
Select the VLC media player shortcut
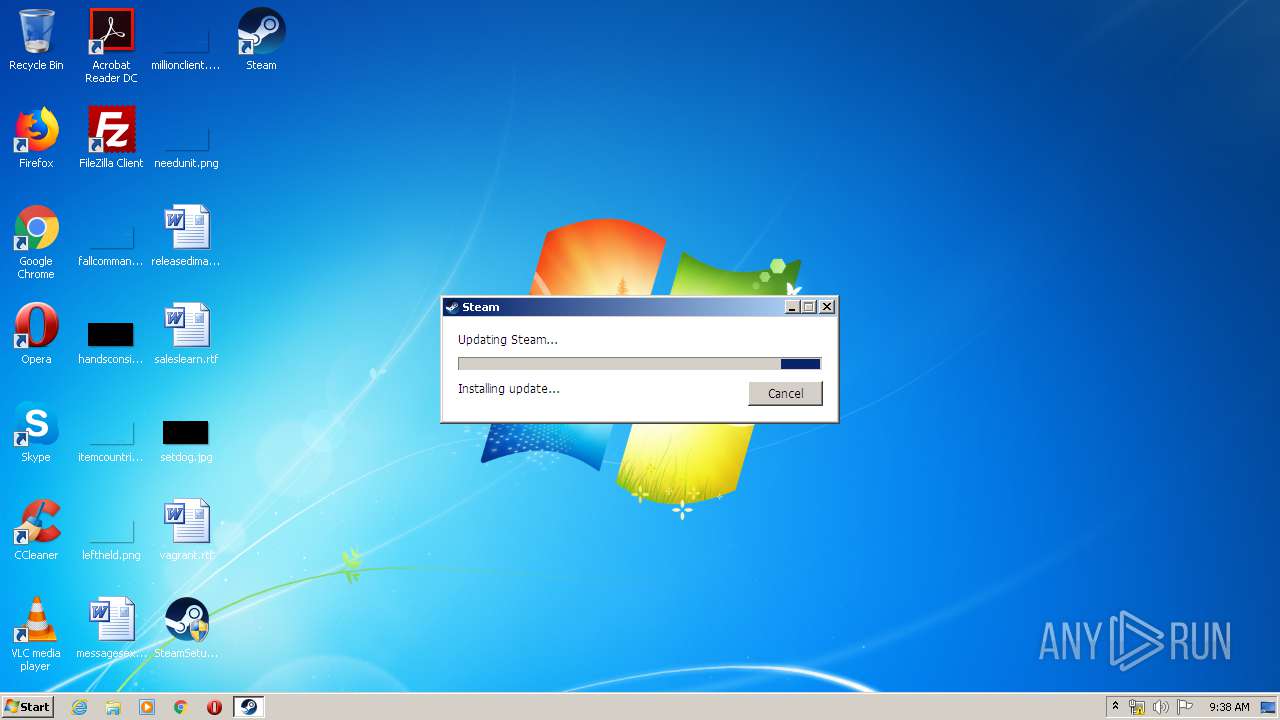[36, 634]
